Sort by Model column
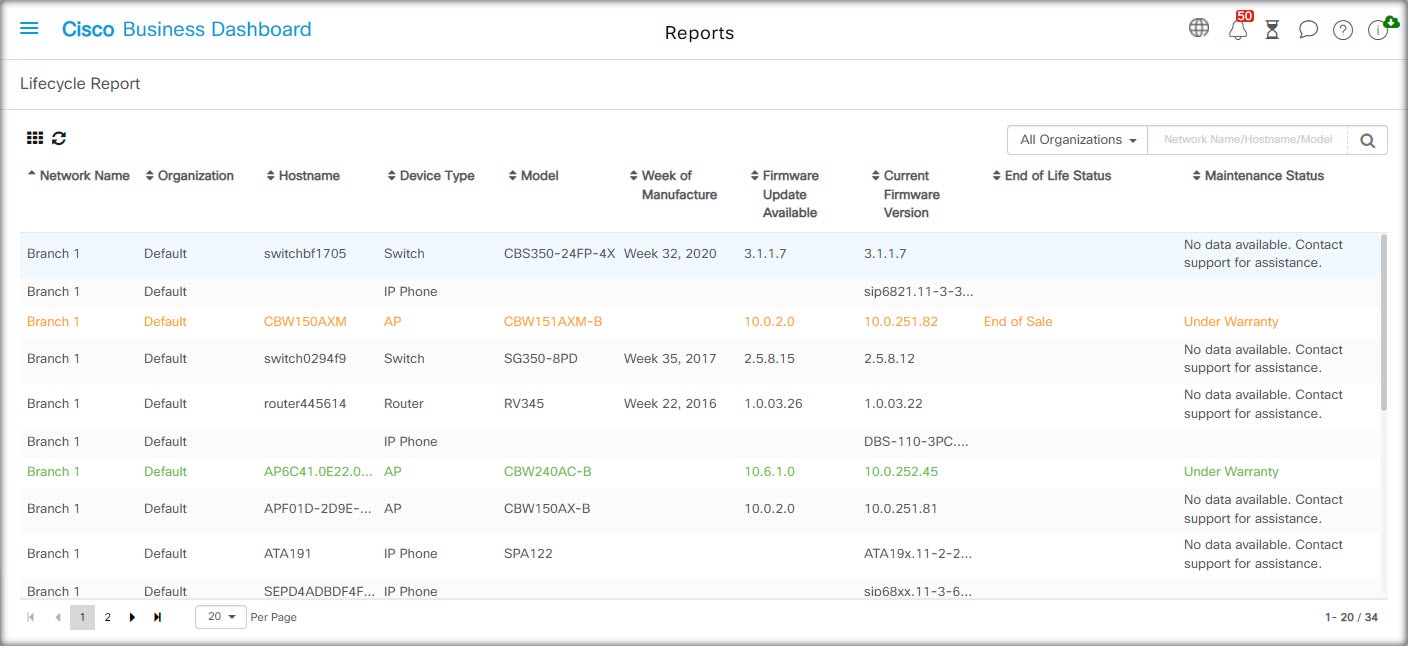This screenshot has width=1408, height=646. point(533,176)
